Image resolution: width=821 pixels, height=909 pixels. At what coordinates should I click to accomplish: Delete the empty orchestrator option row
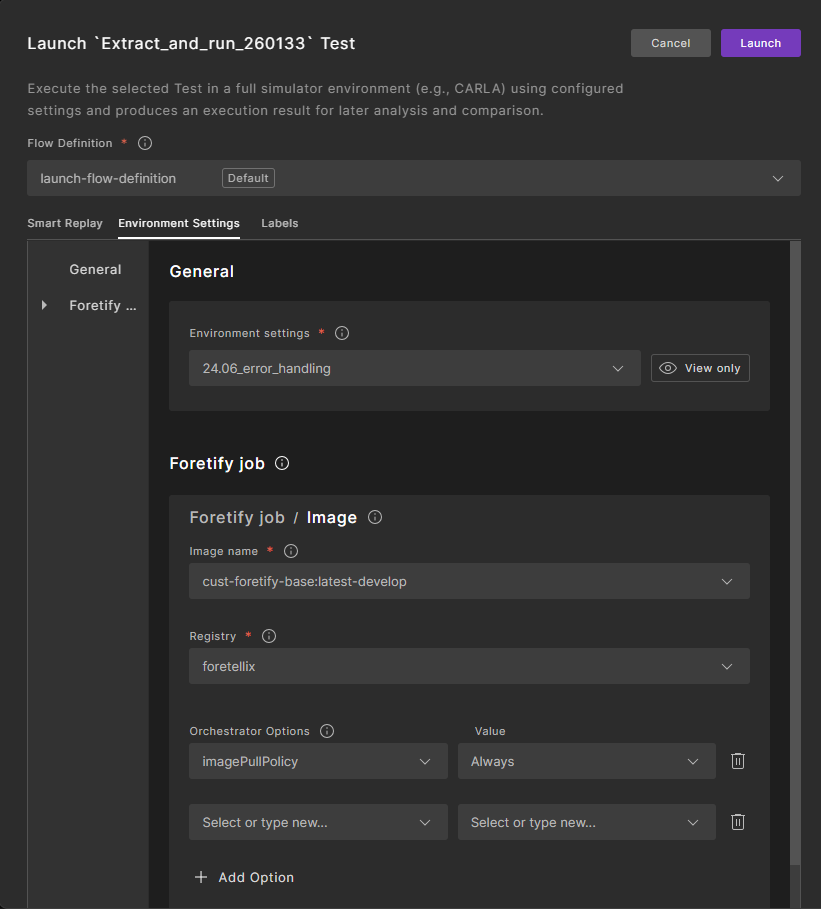pyautogui.click(x=738, y=822)
